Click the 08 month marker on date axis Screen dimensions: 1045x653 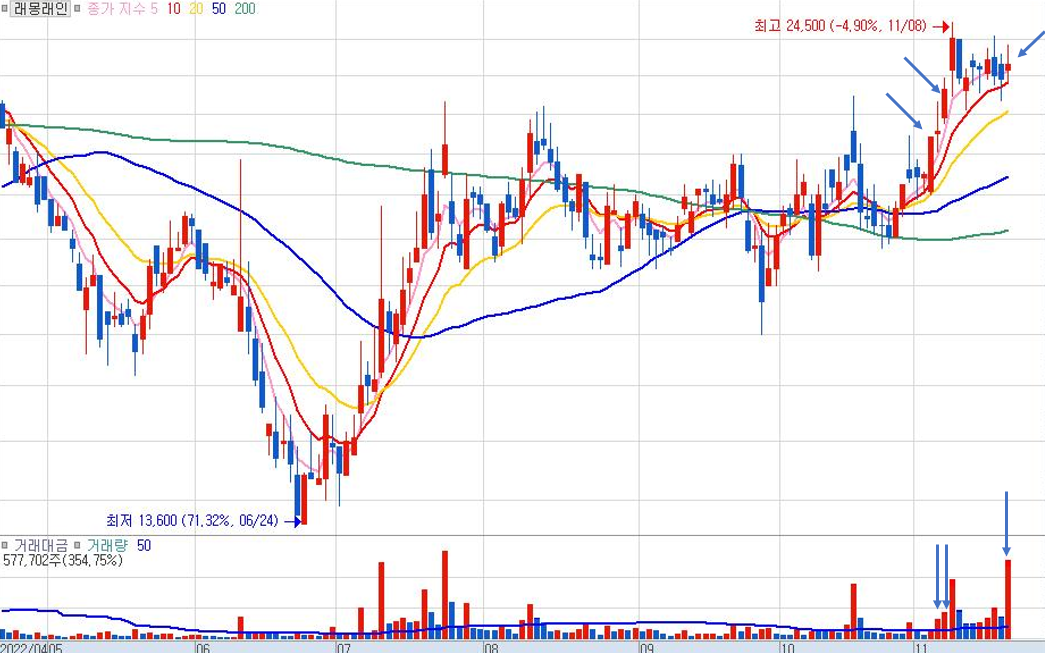point(491,648)
